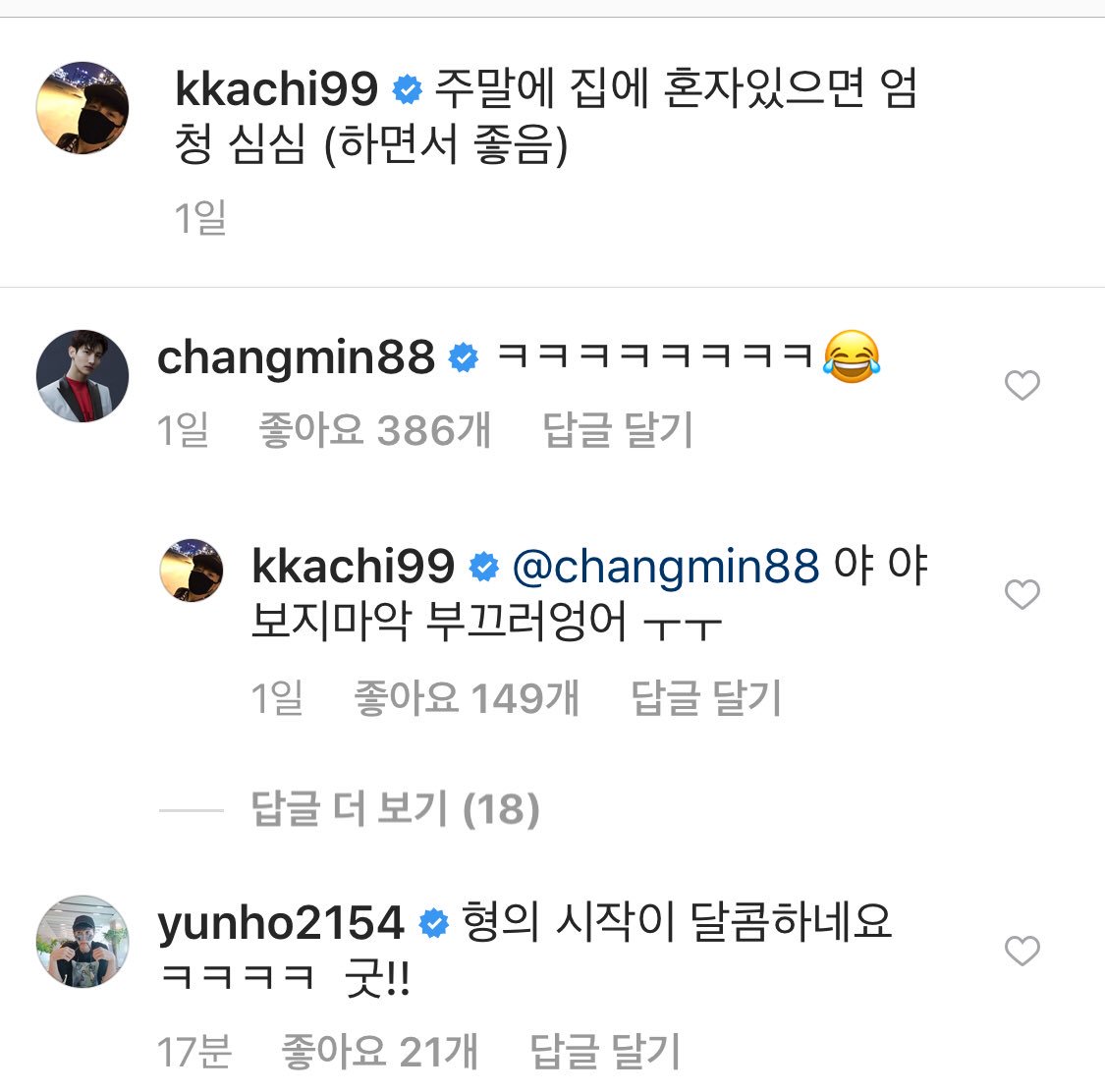Open kkachi99 profile picture in caption

tap(83, 108)
